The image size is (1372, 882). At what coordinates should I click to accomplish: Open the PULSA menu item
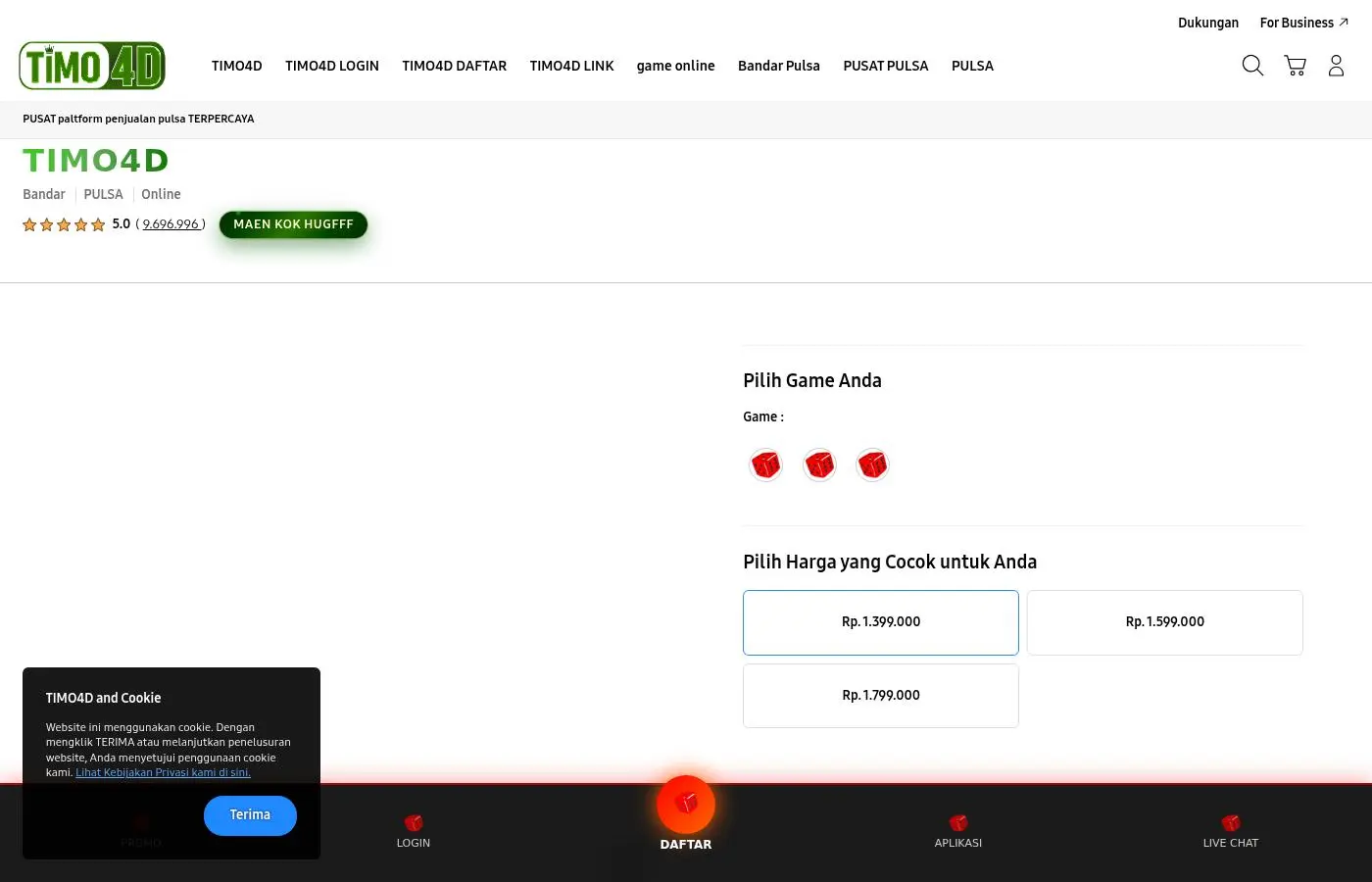tap(972, 66)
